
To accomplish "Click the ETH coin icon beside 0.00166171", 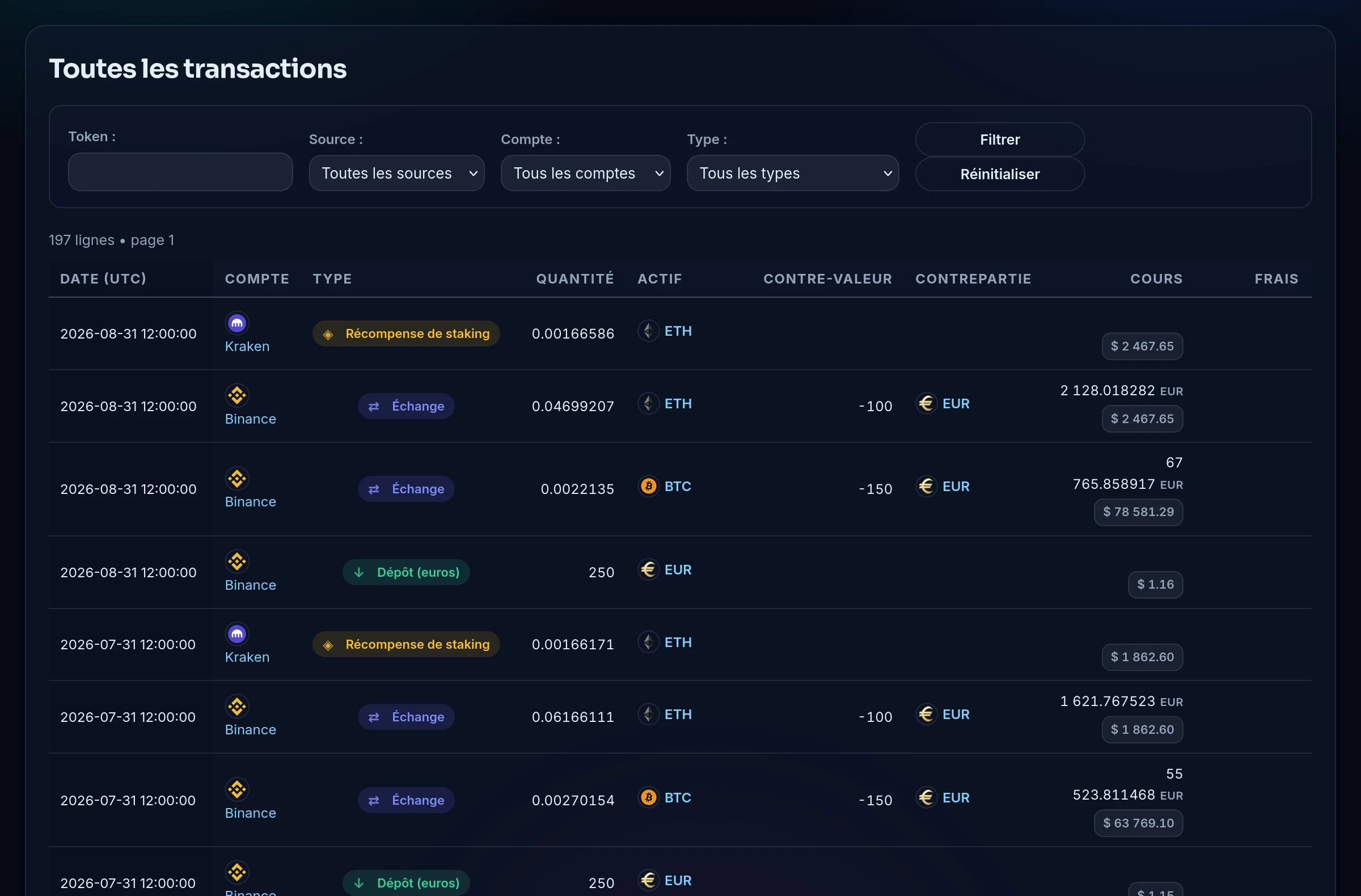I will (648, 641).
